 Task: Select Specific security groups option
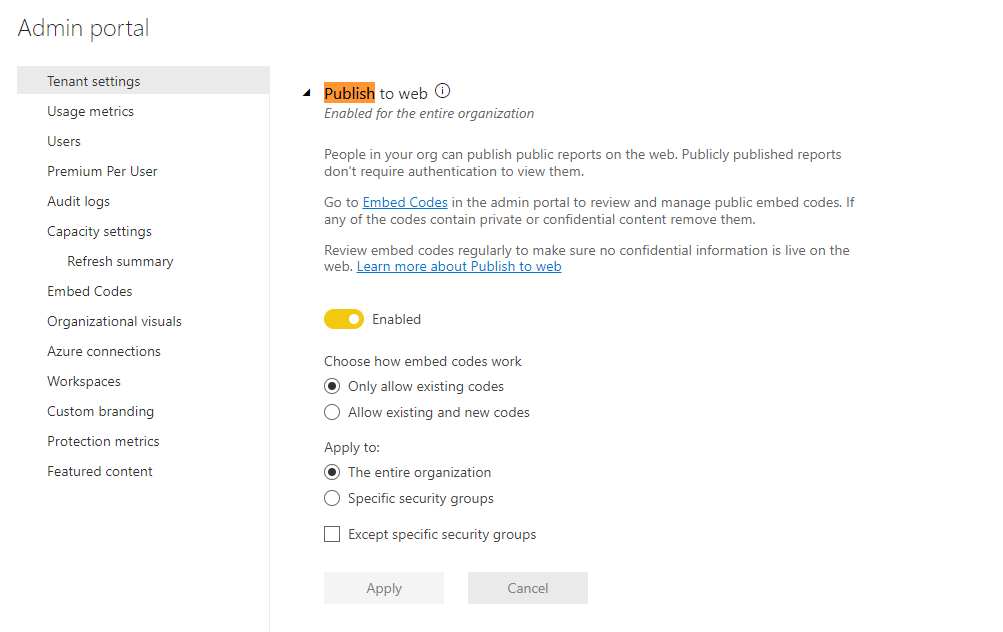click(332, 498)
